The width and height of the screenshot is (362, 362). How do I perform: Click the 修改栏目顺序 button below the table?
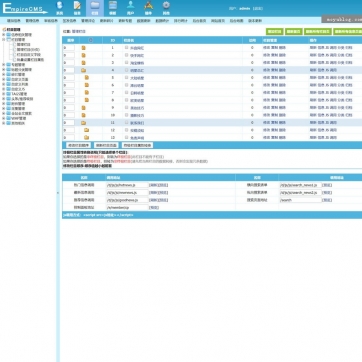coord(79,145)
